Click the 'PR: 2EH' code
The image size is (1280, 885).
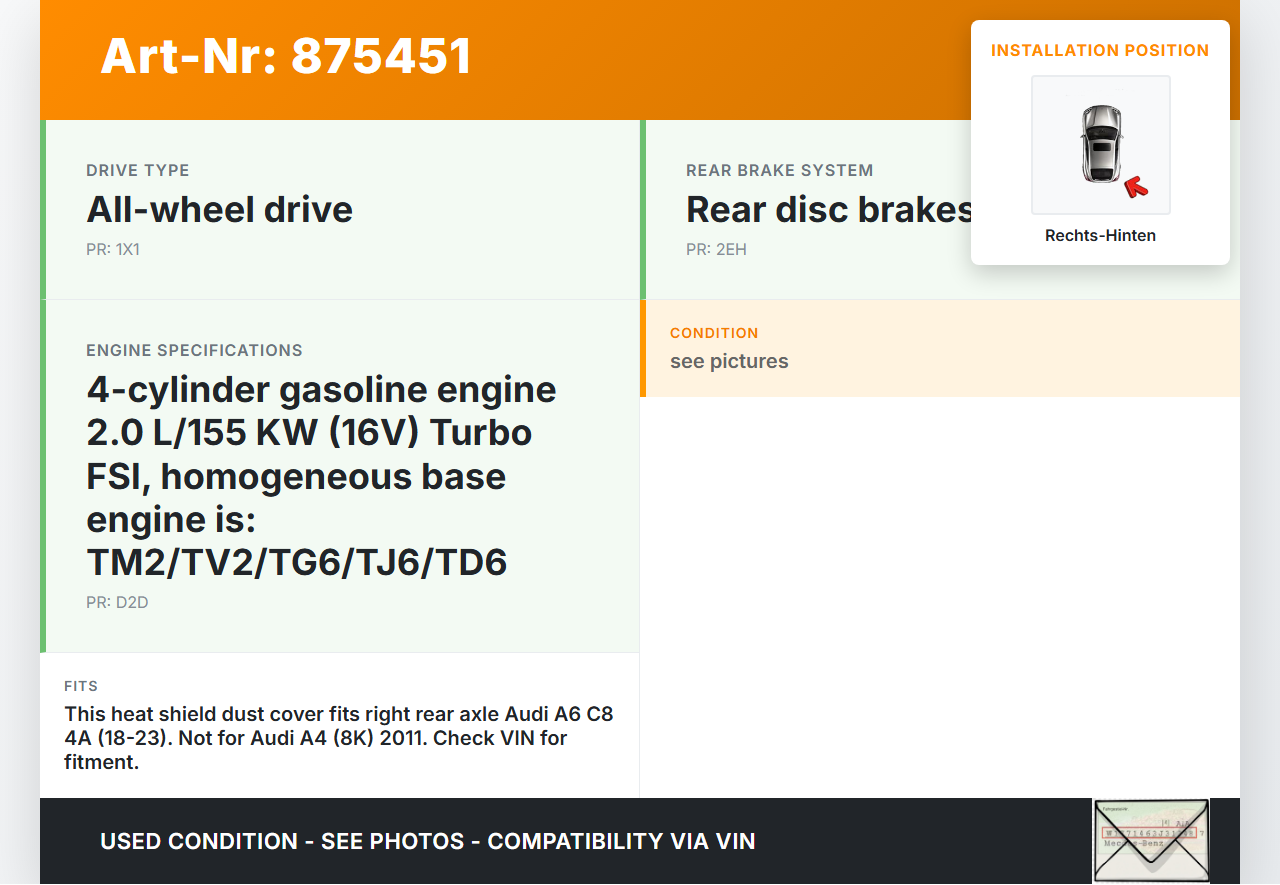point(716,249)
